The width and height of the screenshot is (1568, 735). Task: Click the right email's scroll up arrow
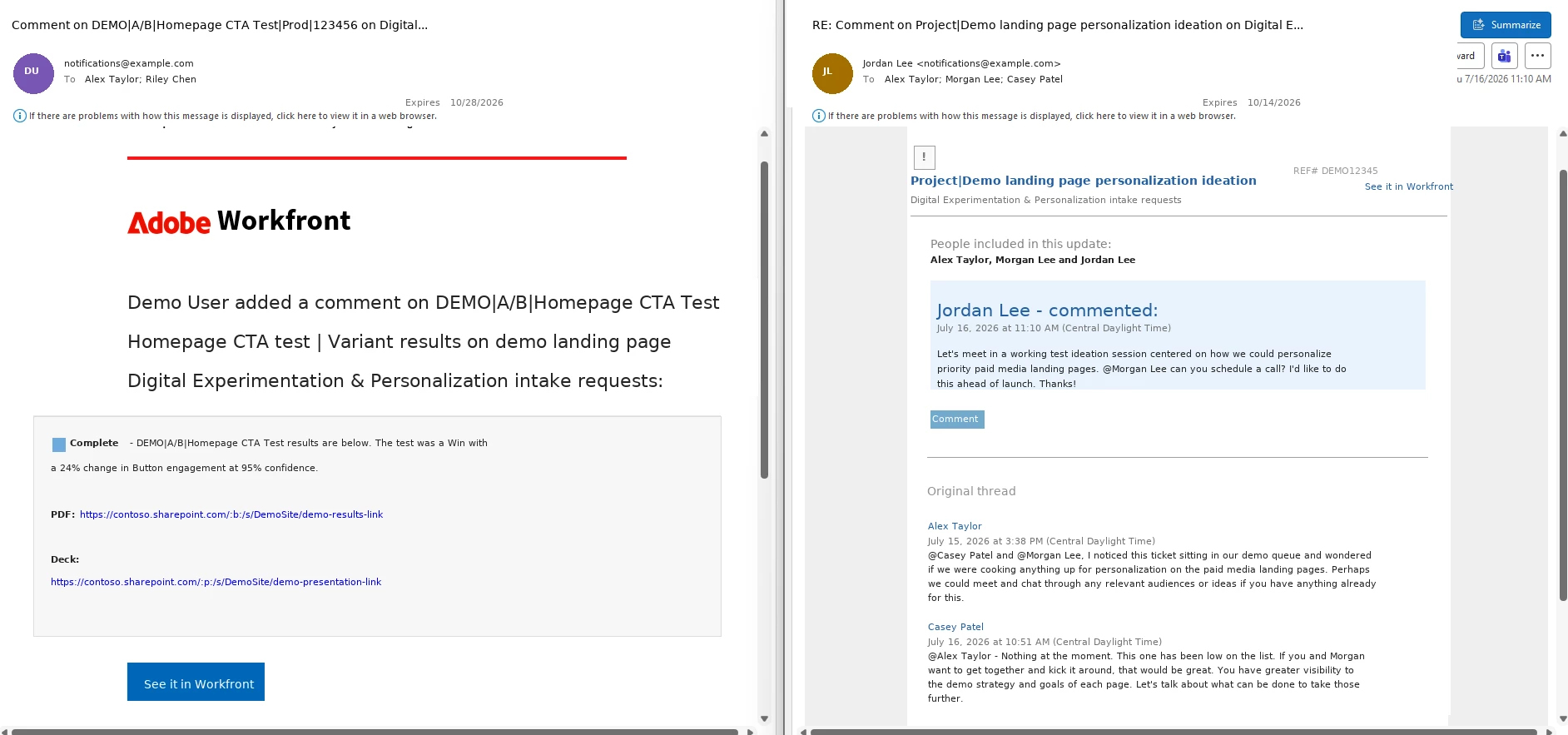[x=1562, y=133]
